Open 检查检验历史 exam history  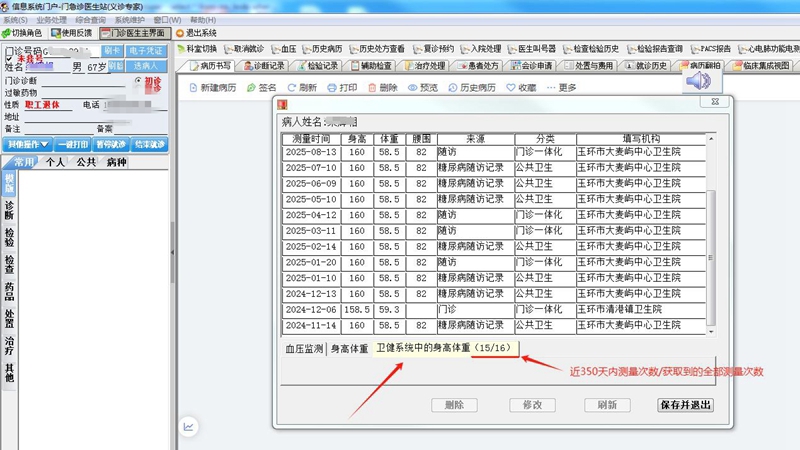tap(591, 49)
